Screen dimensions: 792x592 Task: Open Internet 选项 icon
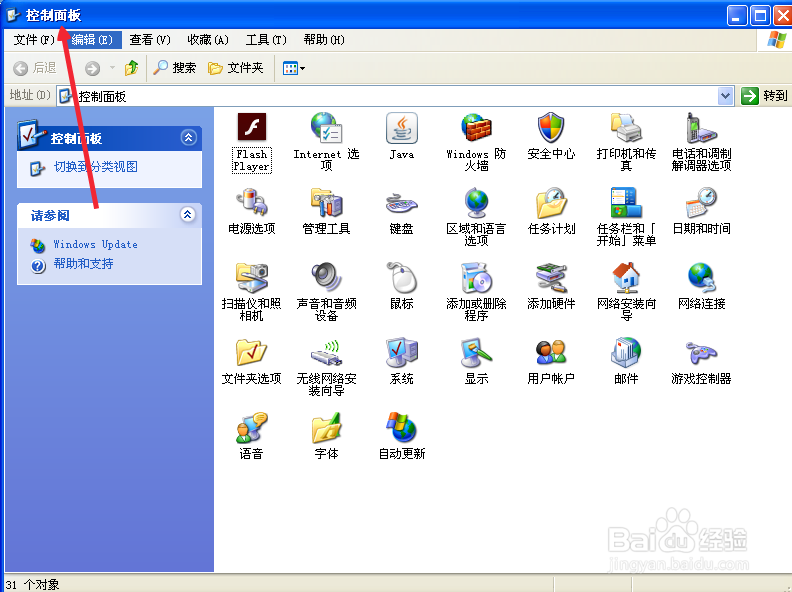coord(326,127)
